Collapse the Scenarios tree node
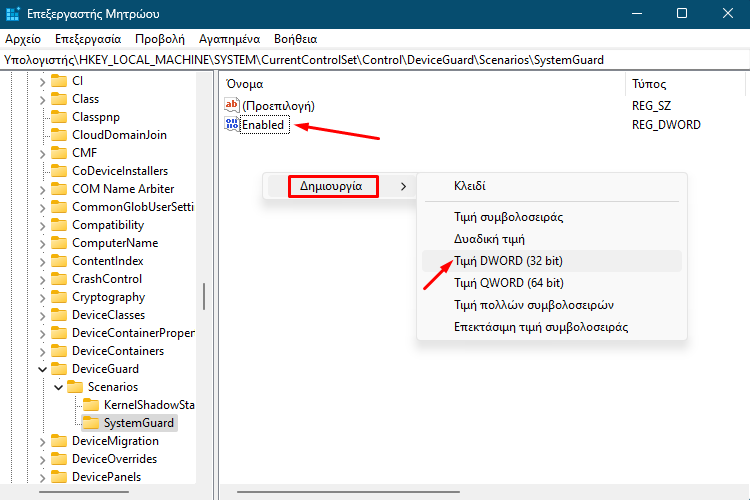Viewport: 750px width, 500px height. 58,387
